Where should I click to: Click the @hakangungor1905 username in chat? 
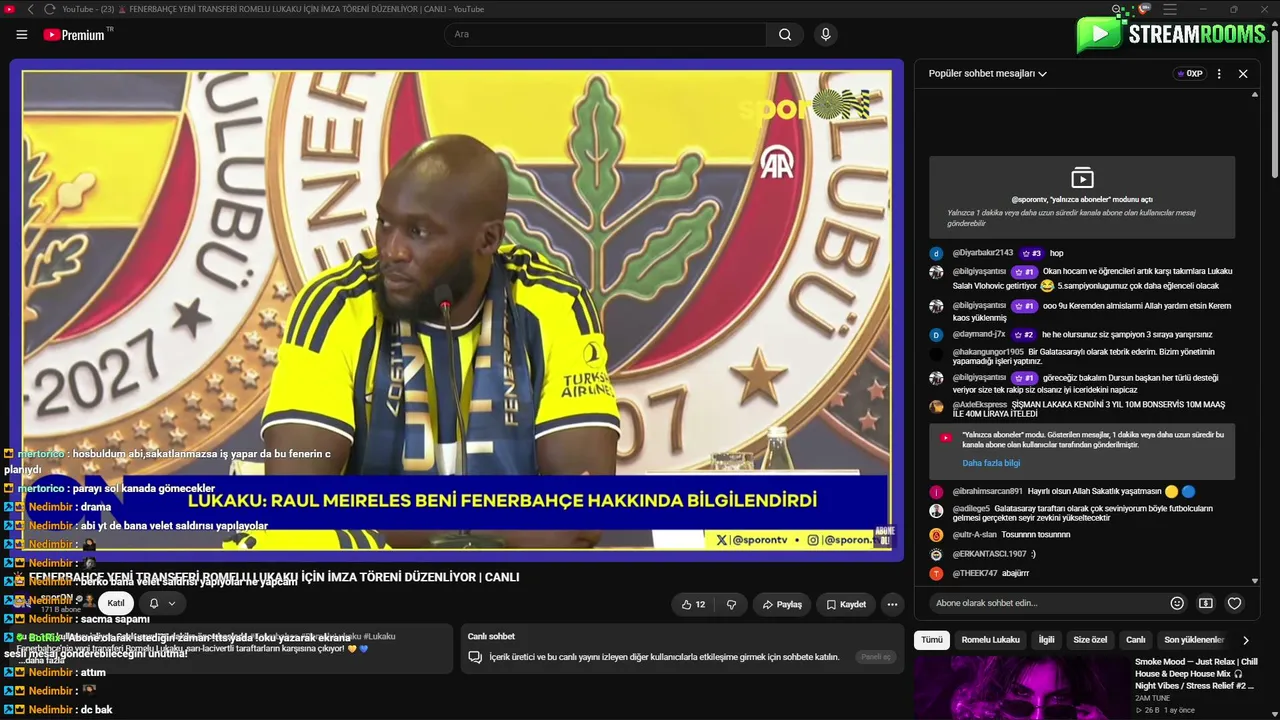(x=988, y=352)
